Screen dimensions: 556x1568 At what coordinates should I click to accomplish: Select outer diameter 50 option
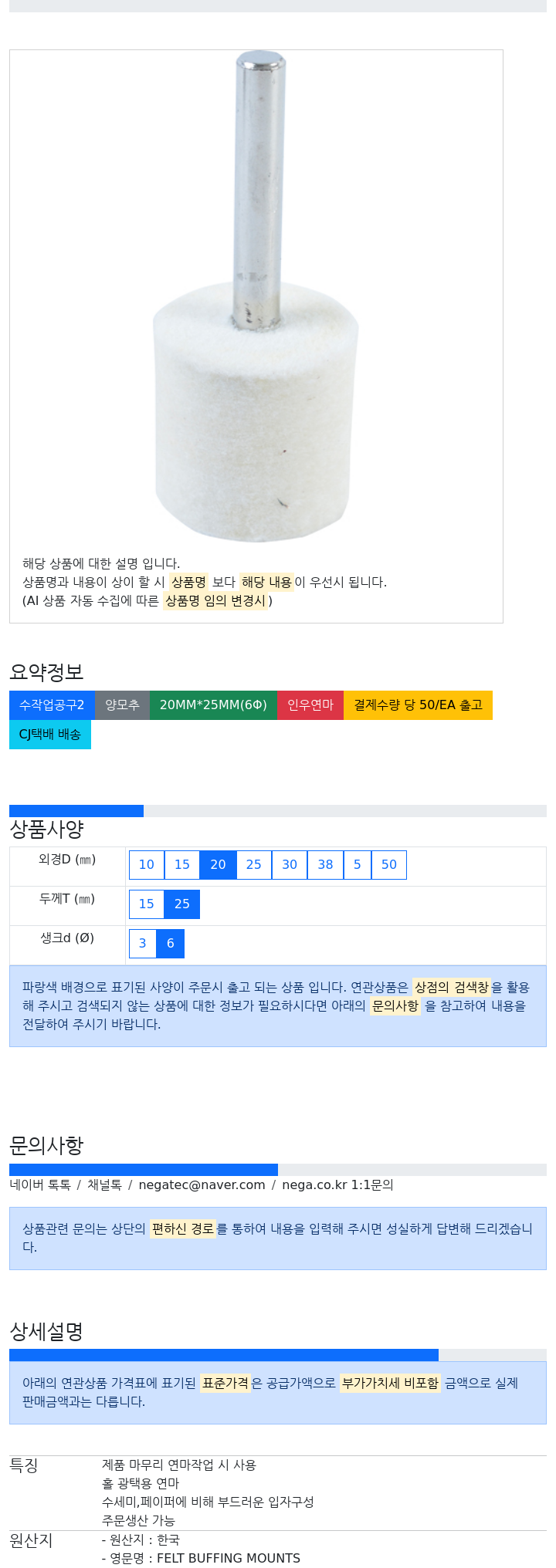click(389, 865)
